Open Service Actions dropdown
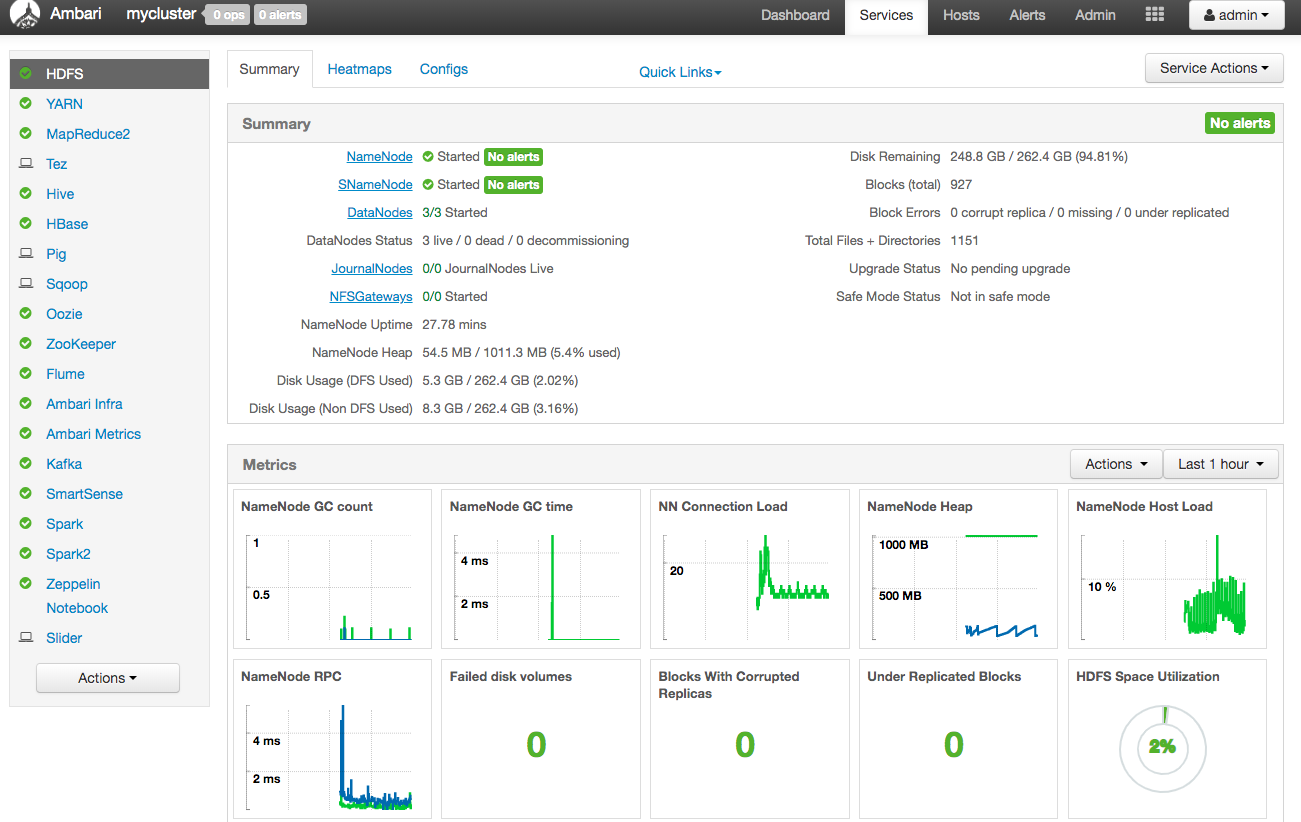1301x822 pixels. 1214,68
